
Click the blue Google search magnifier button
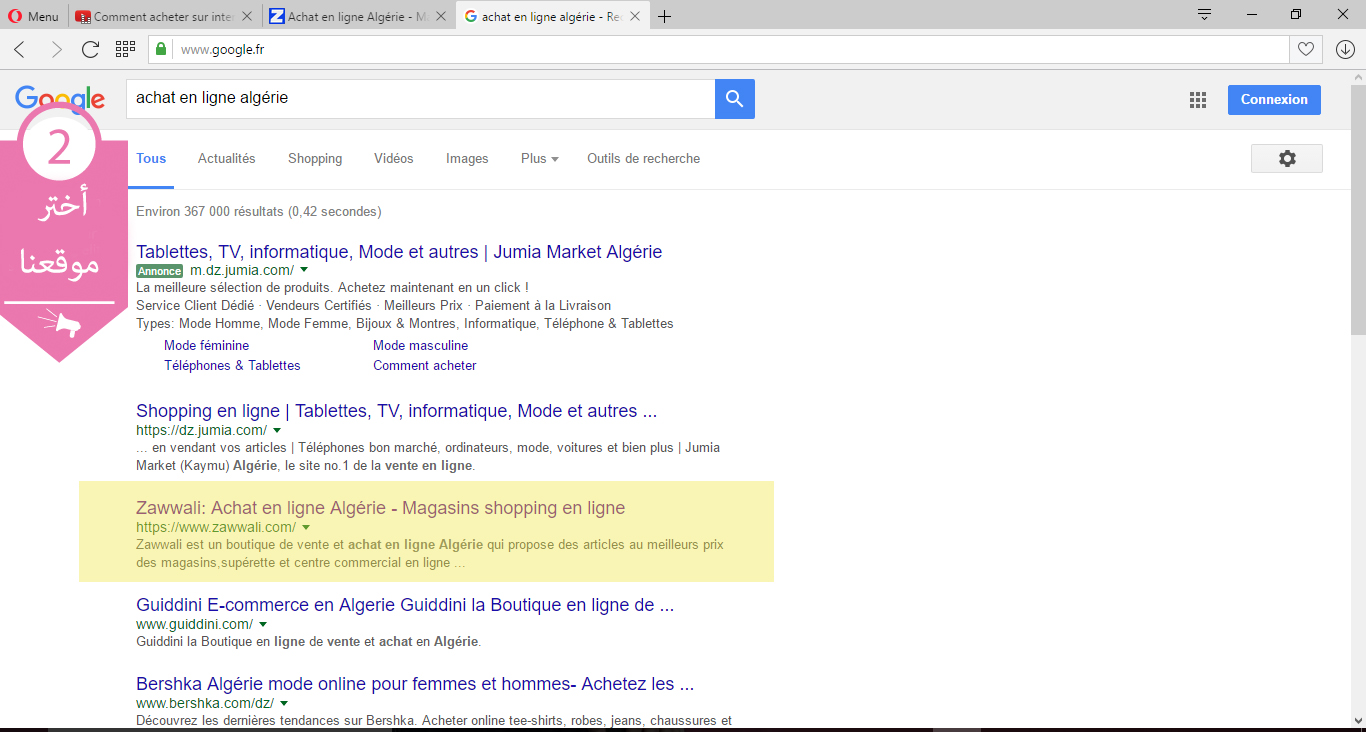[735, 99]
